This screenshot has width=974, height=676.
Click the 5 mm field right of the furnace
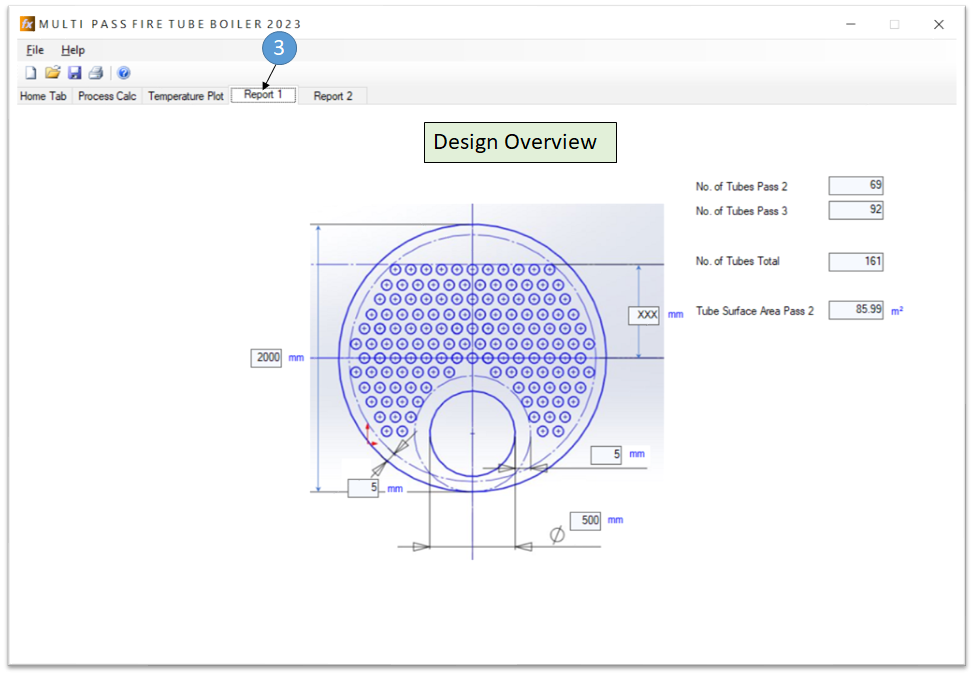tap(606, 455)
